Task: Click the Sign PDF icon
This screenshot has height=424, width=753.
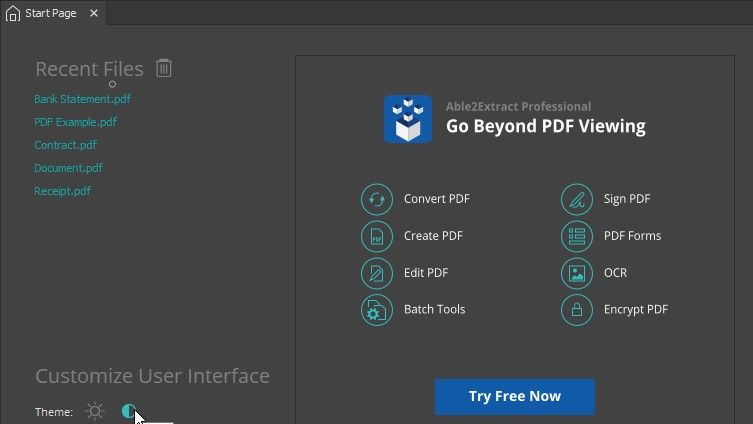Action: pos(576,199)
